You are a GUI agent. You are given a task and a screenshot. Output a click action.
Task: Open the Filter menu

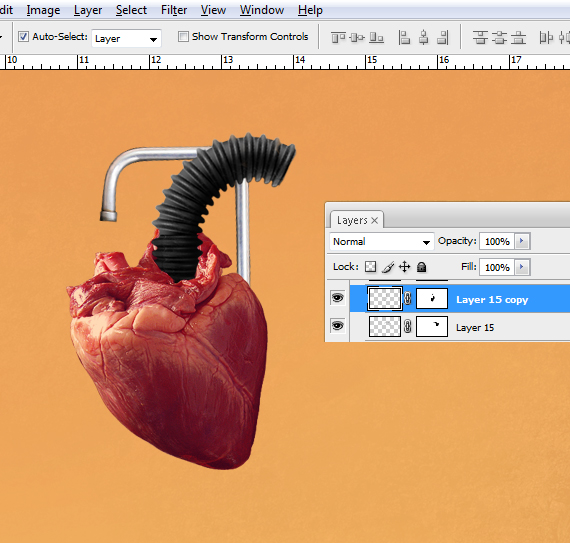pos(174,10)
